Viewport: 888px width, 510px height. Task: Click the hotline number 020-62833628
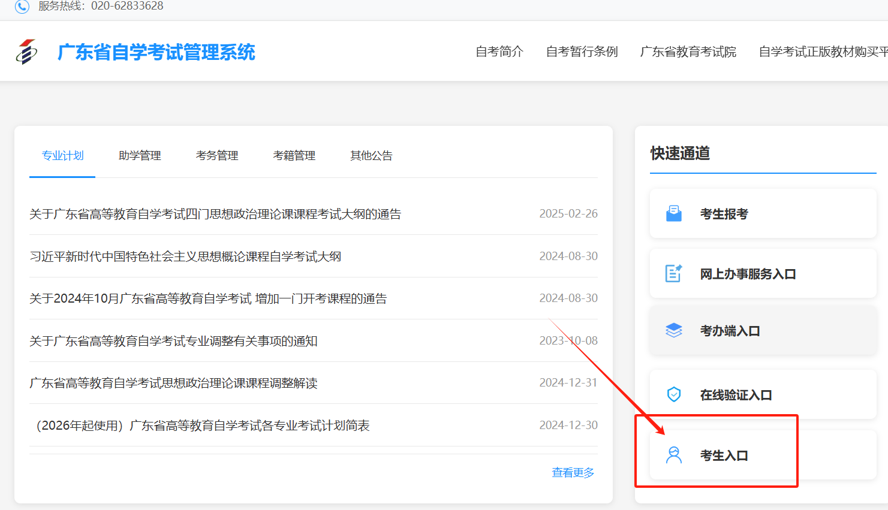coord(127,6)
